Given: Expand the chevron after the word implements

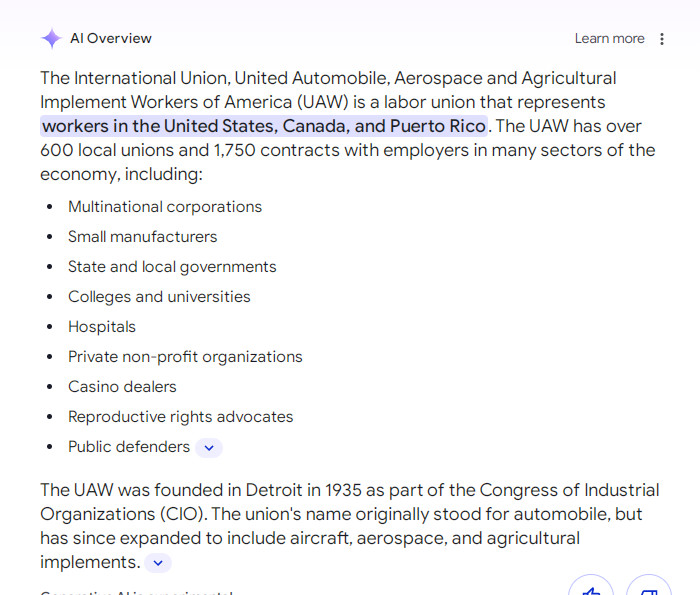Looking at the screenshot, I should [158, 563].
